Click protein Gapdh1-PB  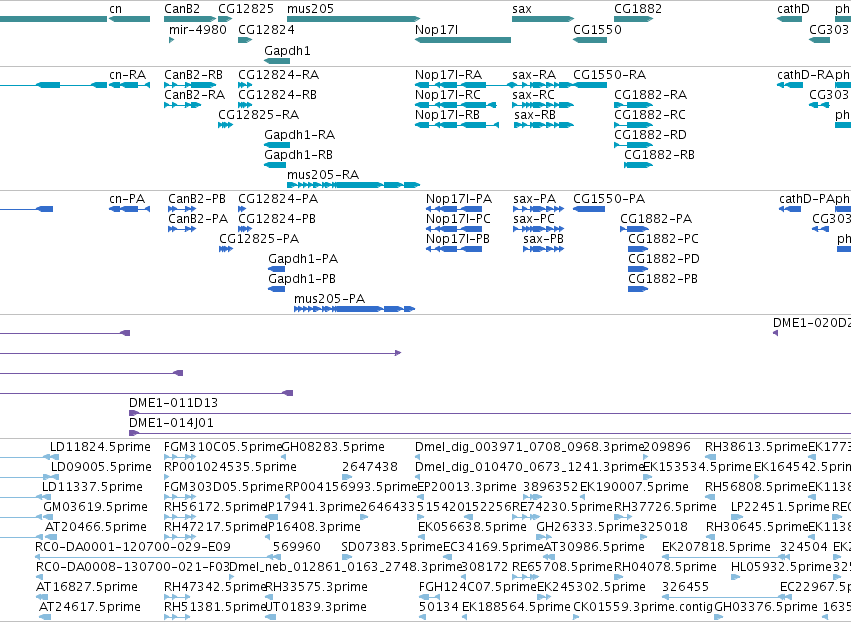click(x=302, y=279)
